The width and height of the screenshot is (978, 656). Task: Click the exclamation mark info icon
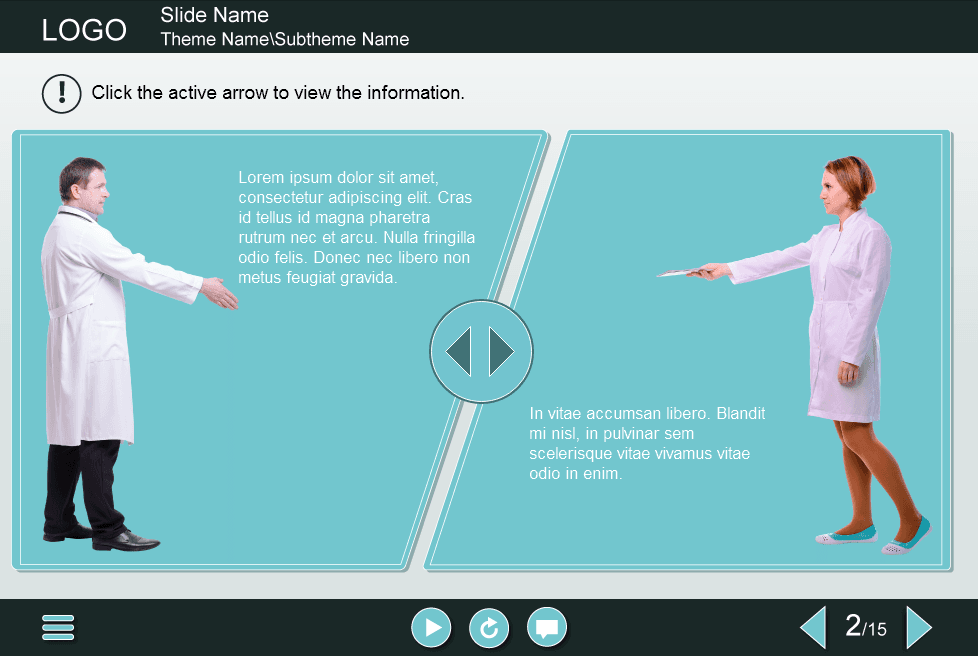click(x=61, y=94)
